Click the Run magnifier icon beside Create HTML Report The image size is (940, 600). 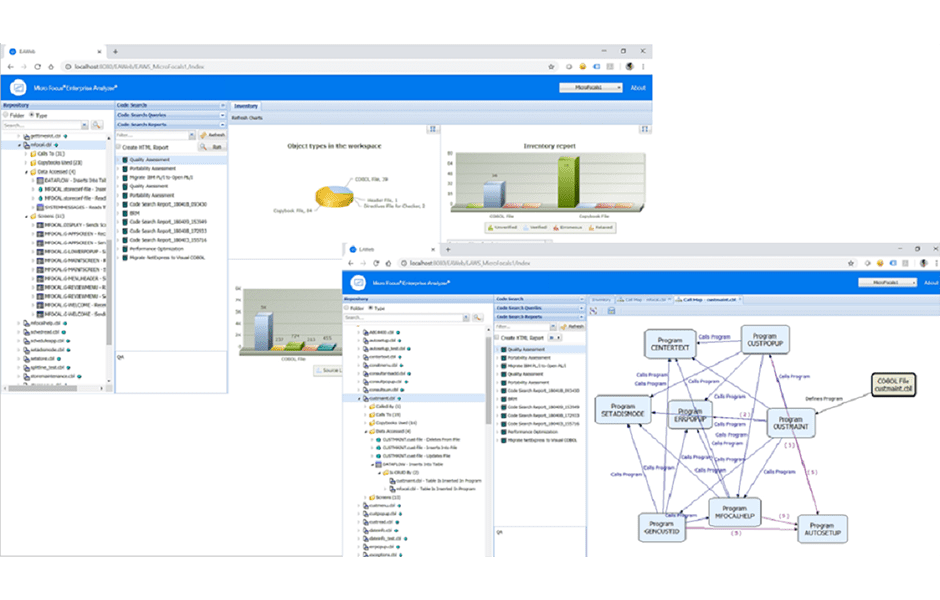(x=204, y=147)
